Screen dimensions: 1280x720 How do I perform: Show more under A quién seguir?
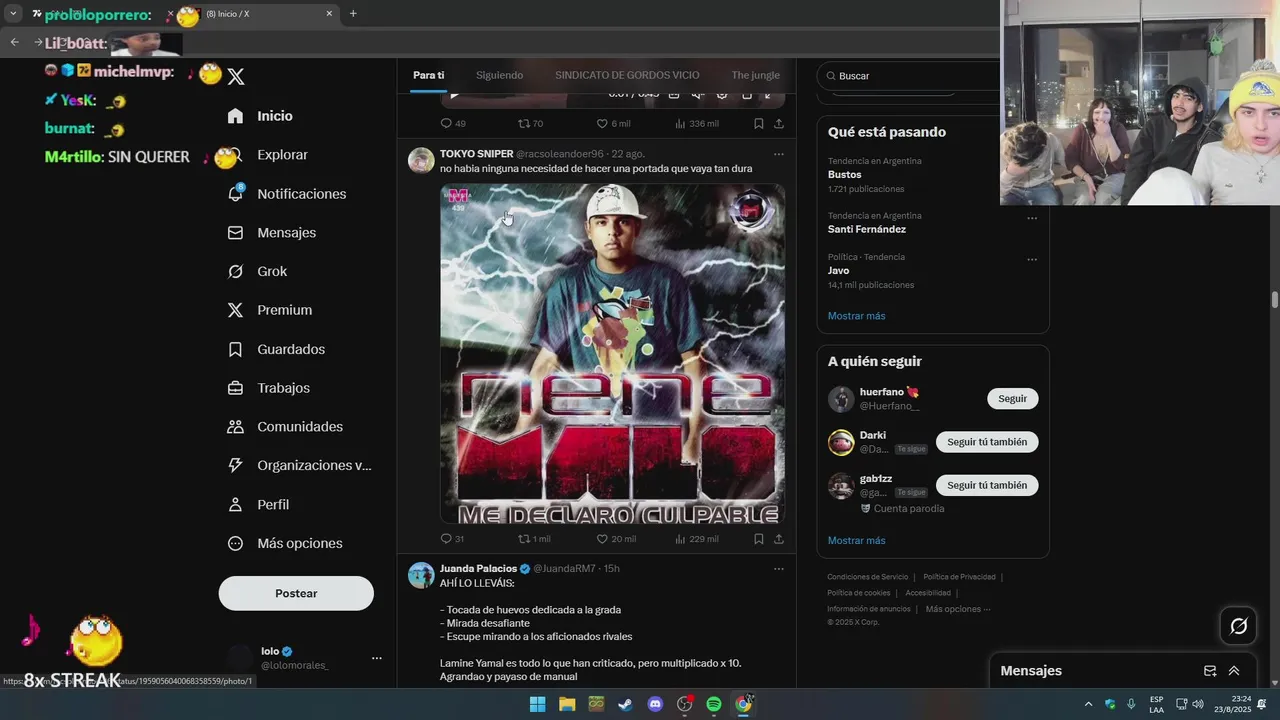(x=856, y=541)
